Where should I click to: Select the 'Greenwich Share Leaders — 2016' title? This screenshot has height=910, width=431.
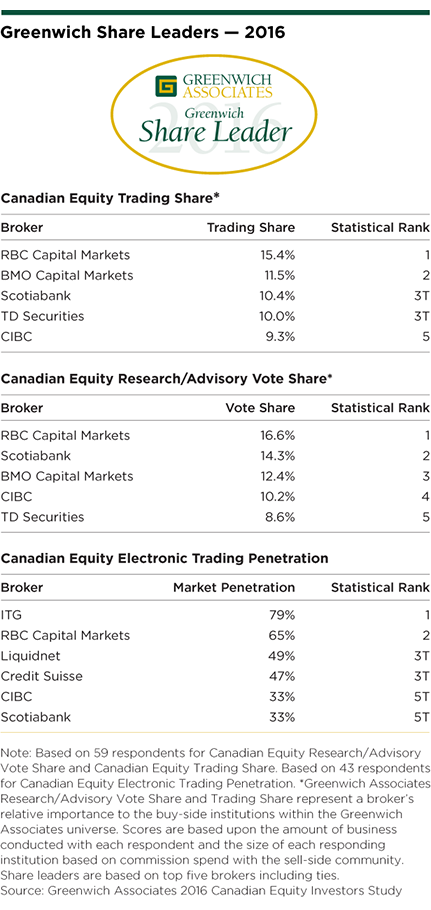pyautogui.click(x=143, y=32)
